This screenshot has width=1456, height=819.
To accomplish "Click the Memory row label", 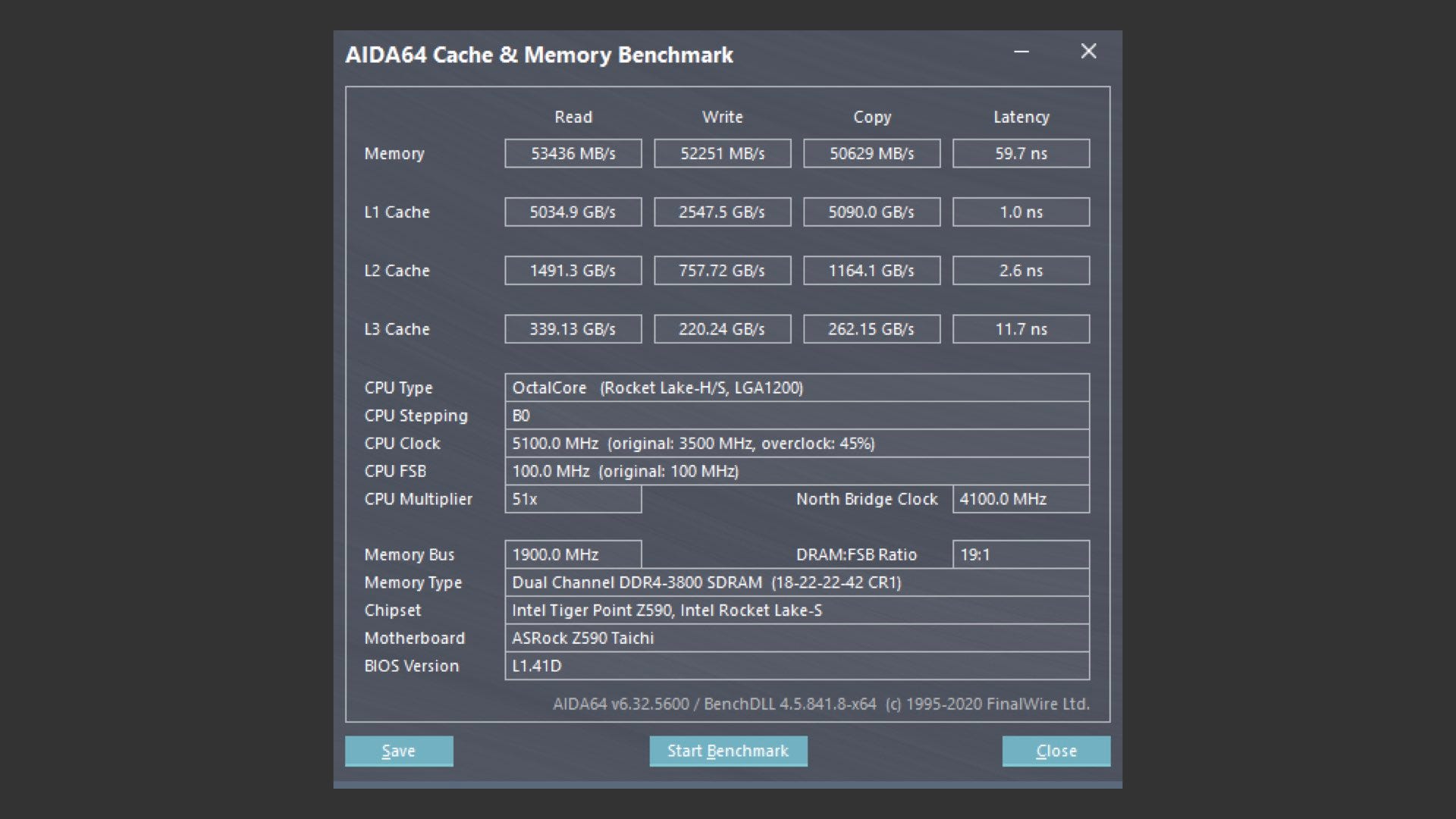I will [394, 154].
